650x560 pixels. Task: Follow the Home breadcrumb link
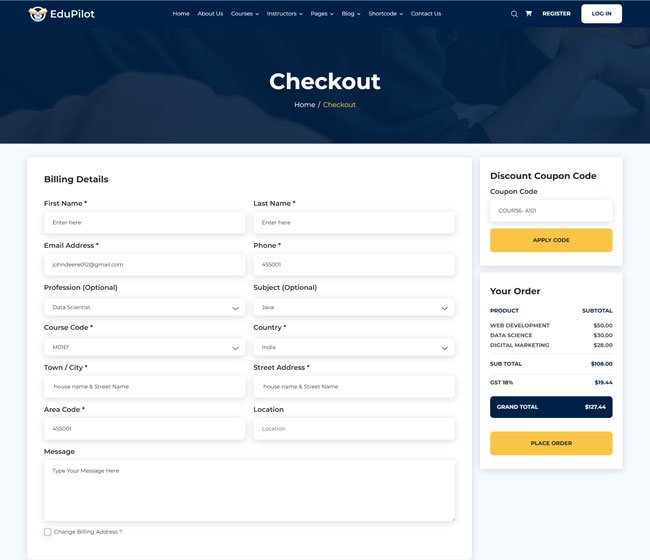pyautogui.click(x=305, y=105)
